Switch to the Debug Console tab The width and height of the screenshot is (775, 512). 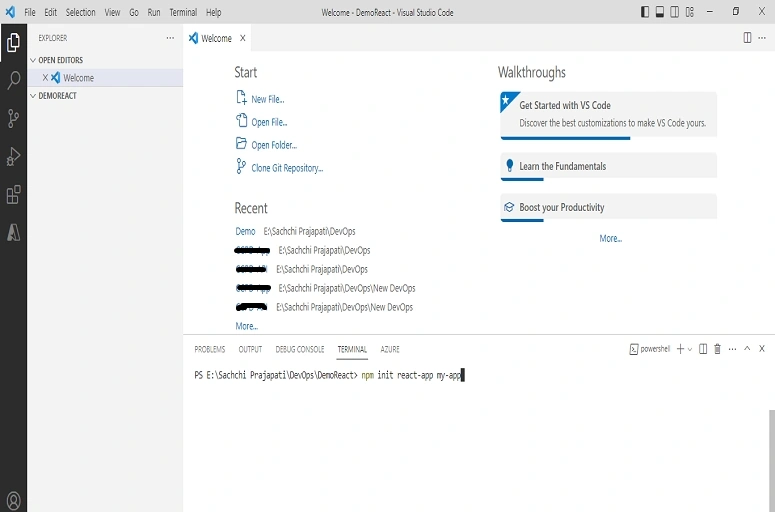tap(300, 349)
